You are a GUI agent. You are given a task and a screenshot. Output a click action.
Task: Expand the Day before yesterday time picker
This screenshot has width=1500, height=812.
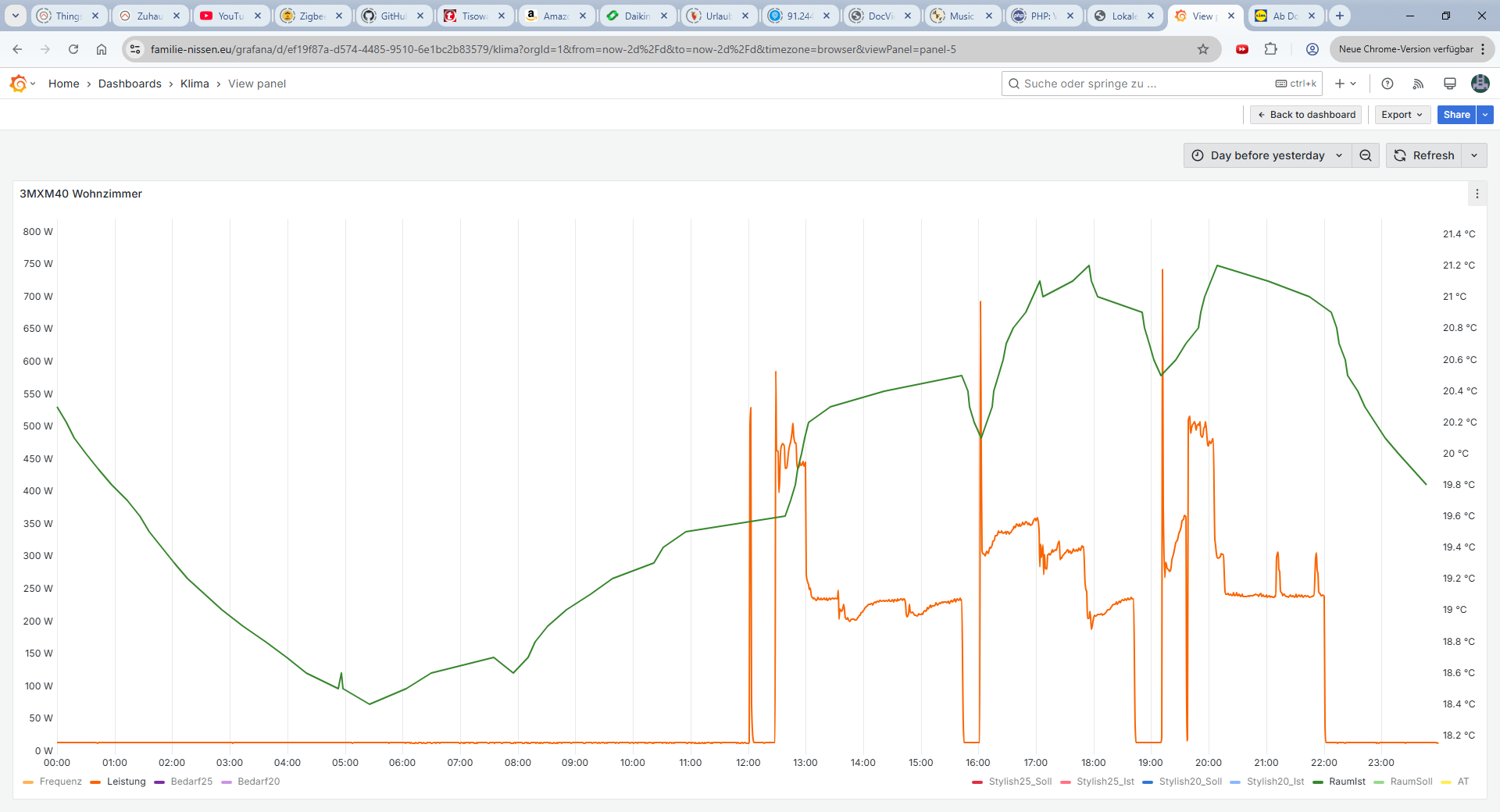click(x=1267, y=155)
